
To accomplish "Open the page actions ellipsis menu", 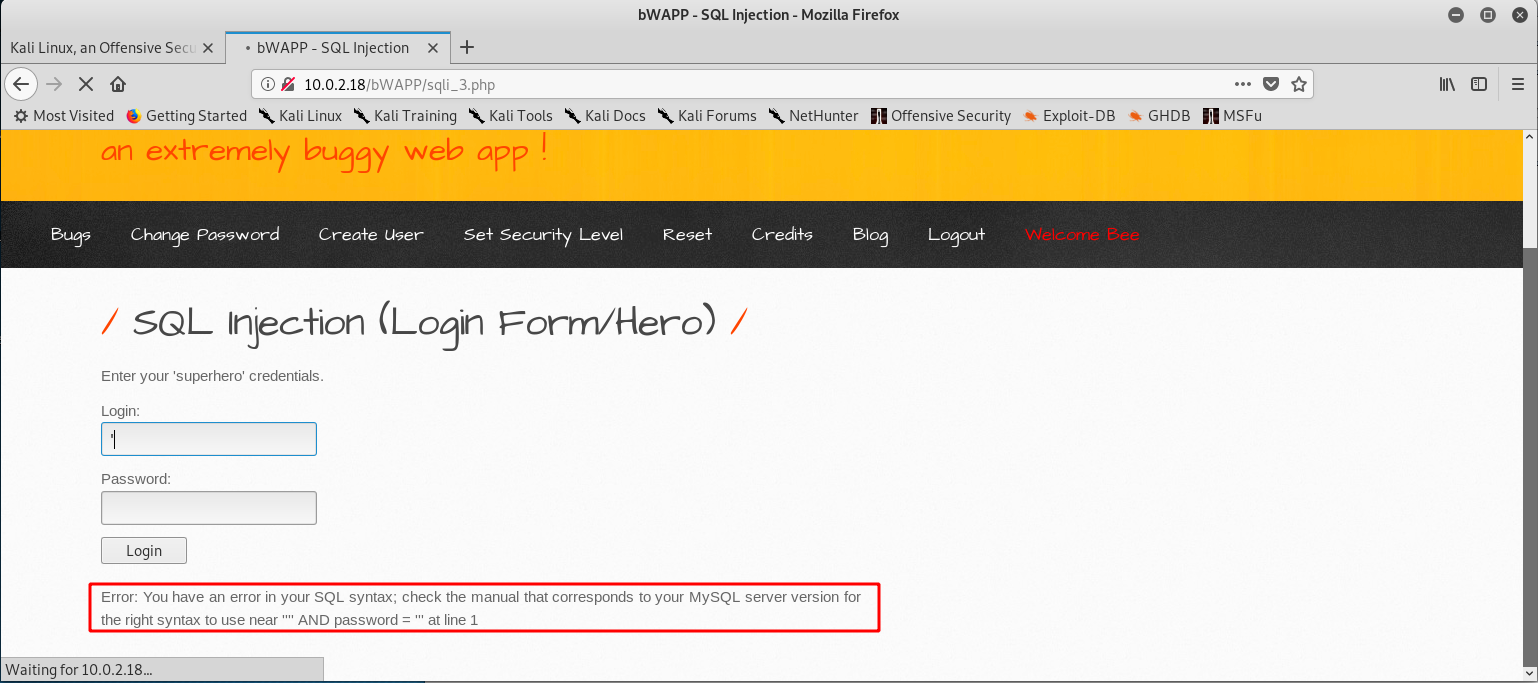I will pyautogui.click(x=1242, y=84).
